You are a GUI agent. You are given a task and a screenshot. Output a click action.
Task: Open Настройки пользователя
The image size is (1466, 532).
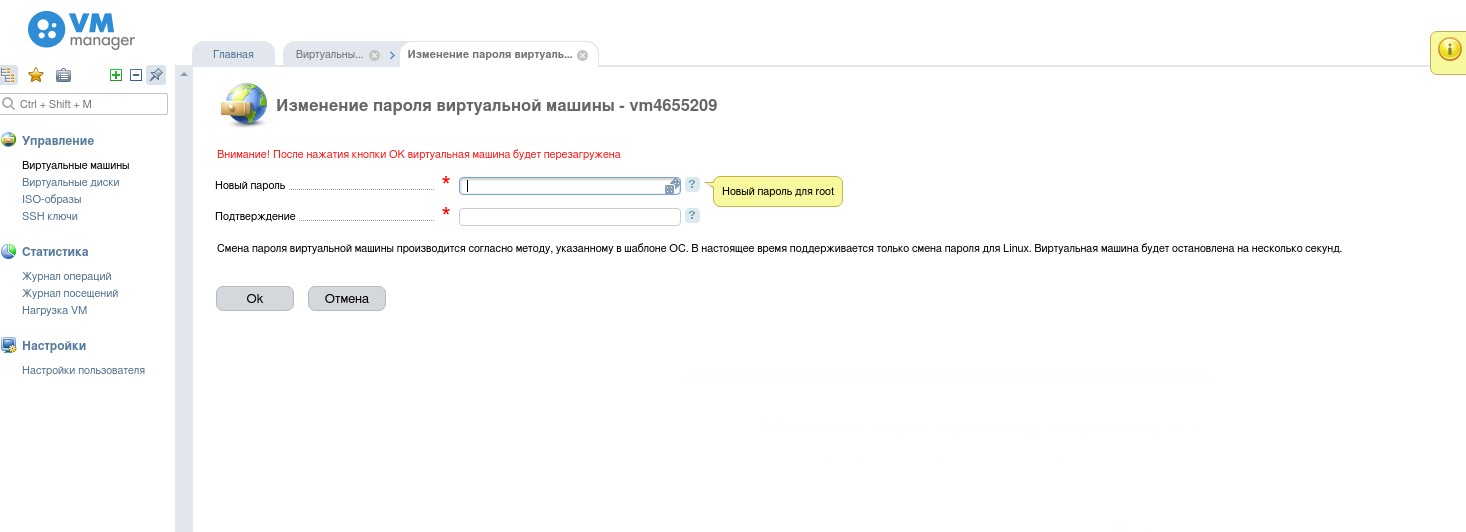(x=83, y=370)
